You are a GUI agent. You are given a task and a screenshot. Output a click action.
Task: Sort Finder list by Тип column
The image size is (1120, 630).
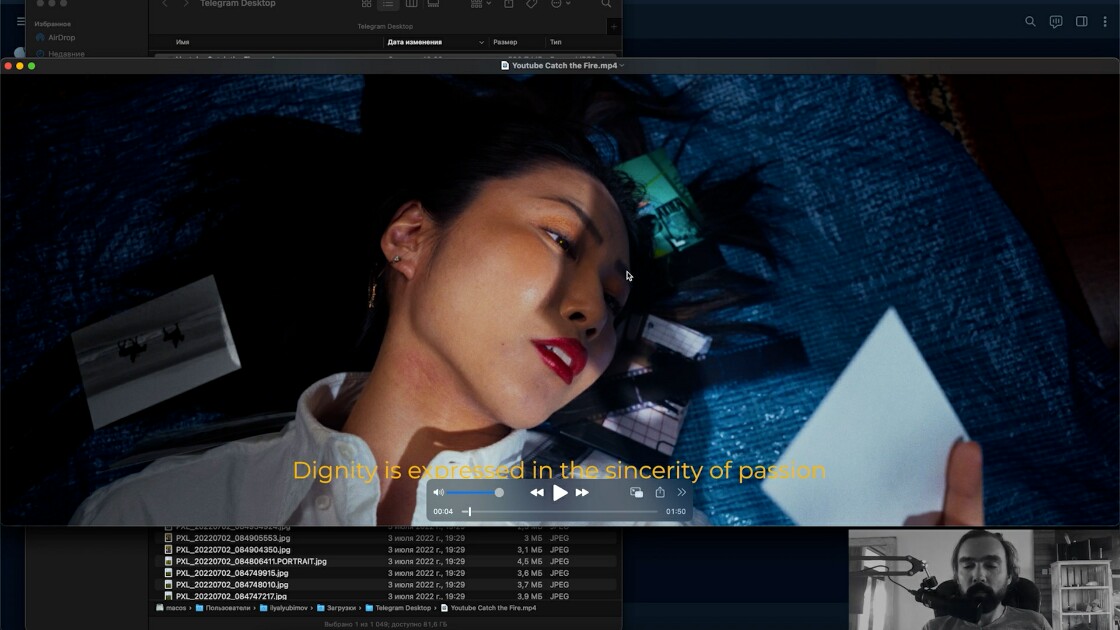tap(555, 42)
